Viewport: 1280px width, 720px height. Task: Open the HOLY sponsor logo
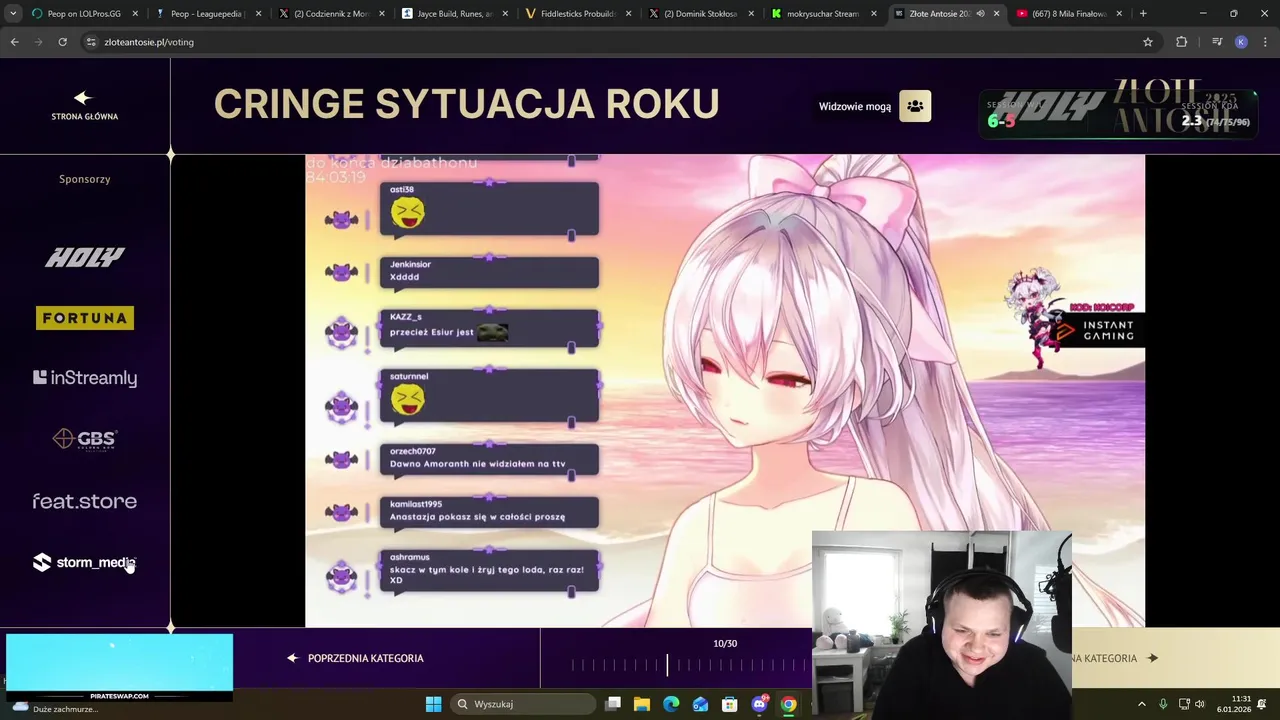point(85,258)
